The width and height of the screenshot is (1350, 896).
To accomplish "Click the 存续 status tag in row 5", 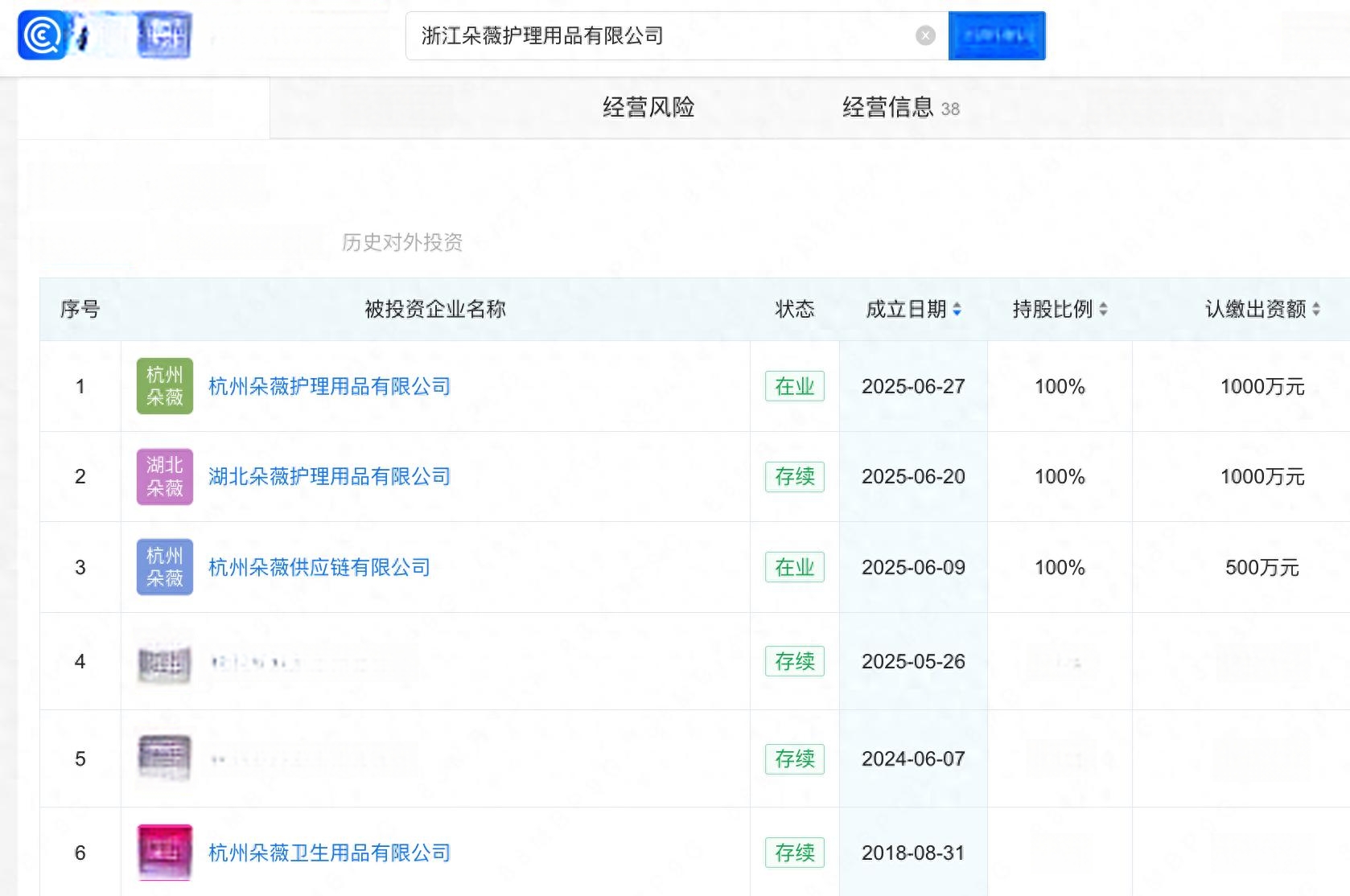I will pyautogui.click(x=795, y=759).
